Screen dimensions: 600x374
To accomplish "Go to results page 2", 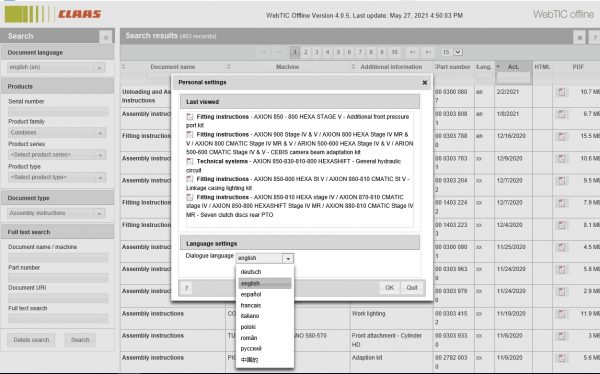I will click(x=305, y=52).
